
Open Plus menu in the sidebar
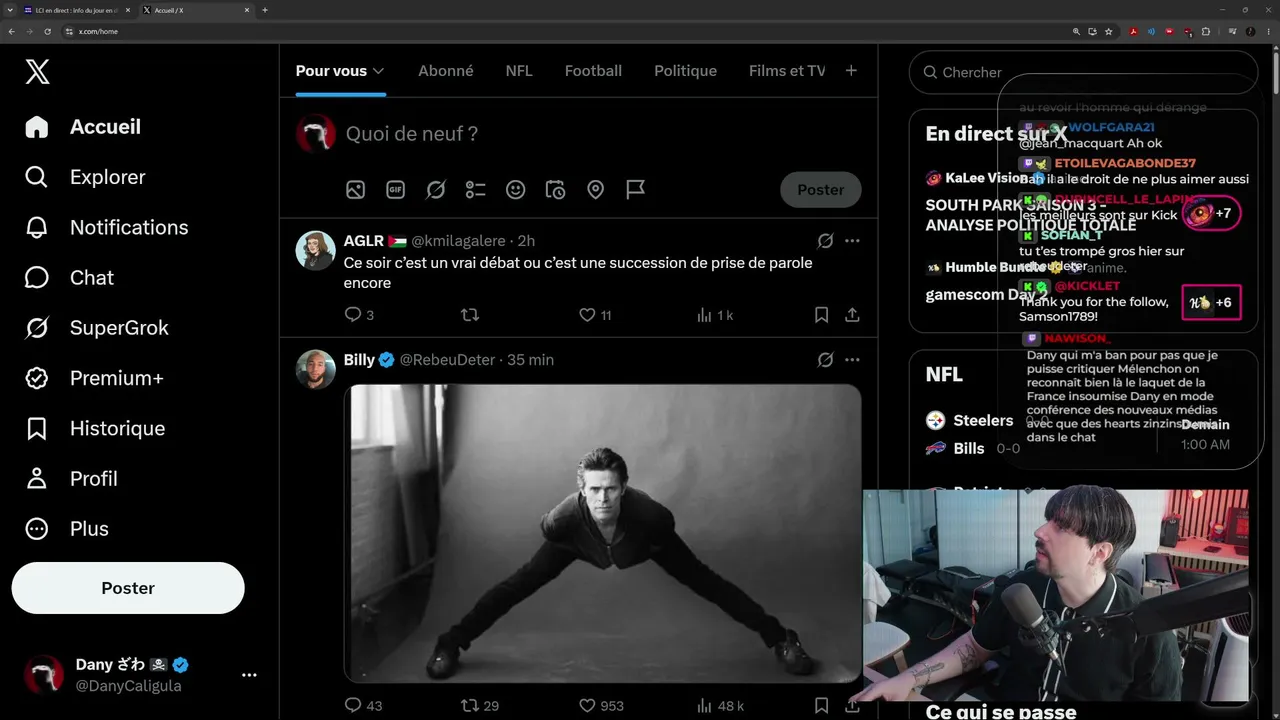tap(67, 528)
